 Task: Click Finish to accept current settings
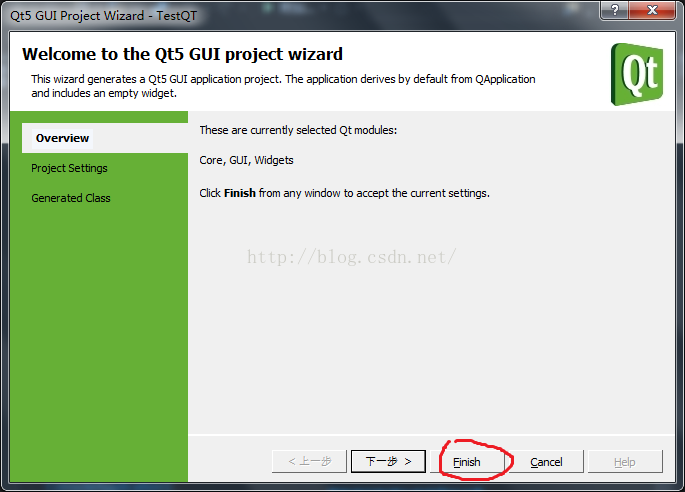tap(467, 462)
